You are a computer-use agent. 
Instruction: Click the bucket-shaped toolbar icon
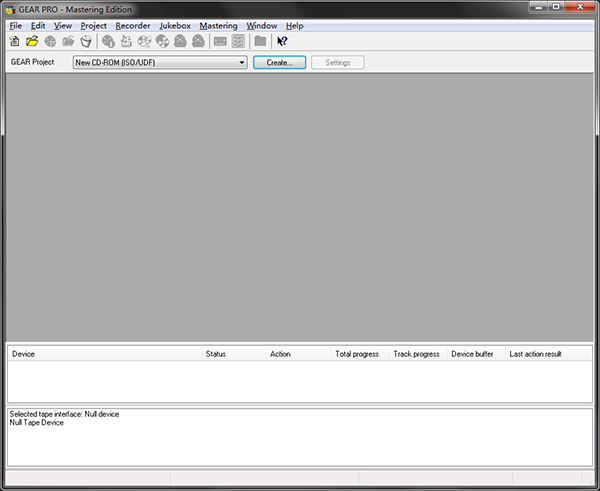[86, 41]
